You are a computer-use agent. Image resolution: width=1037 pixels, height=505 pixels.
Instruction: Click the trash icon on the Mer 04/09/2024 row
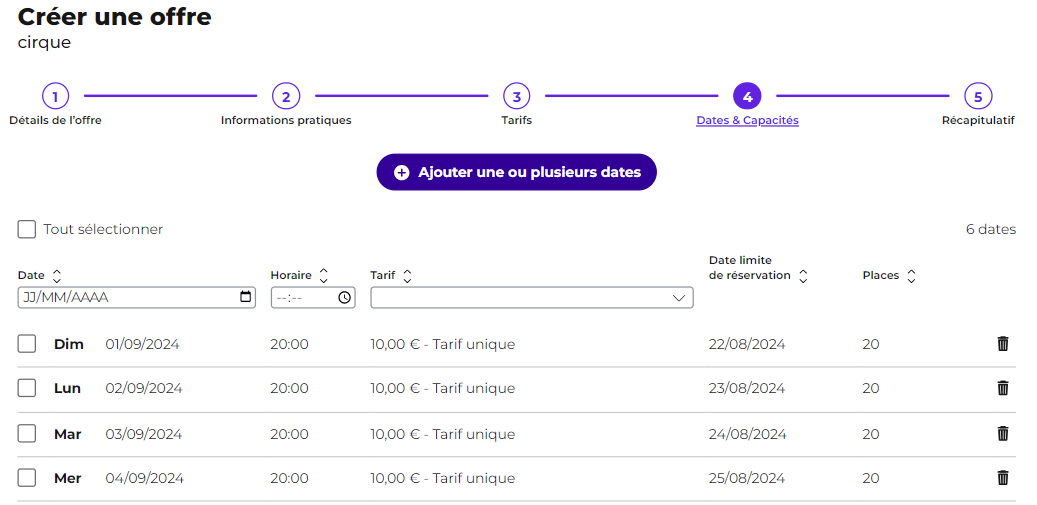[1003, 478]
